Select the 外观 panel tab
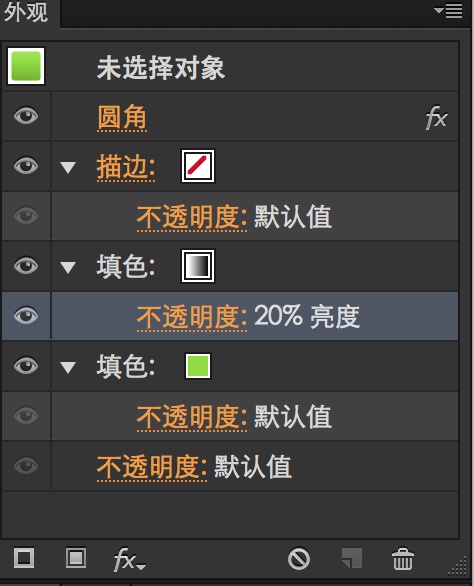The image size is (474, 586). tap(26, 12)
